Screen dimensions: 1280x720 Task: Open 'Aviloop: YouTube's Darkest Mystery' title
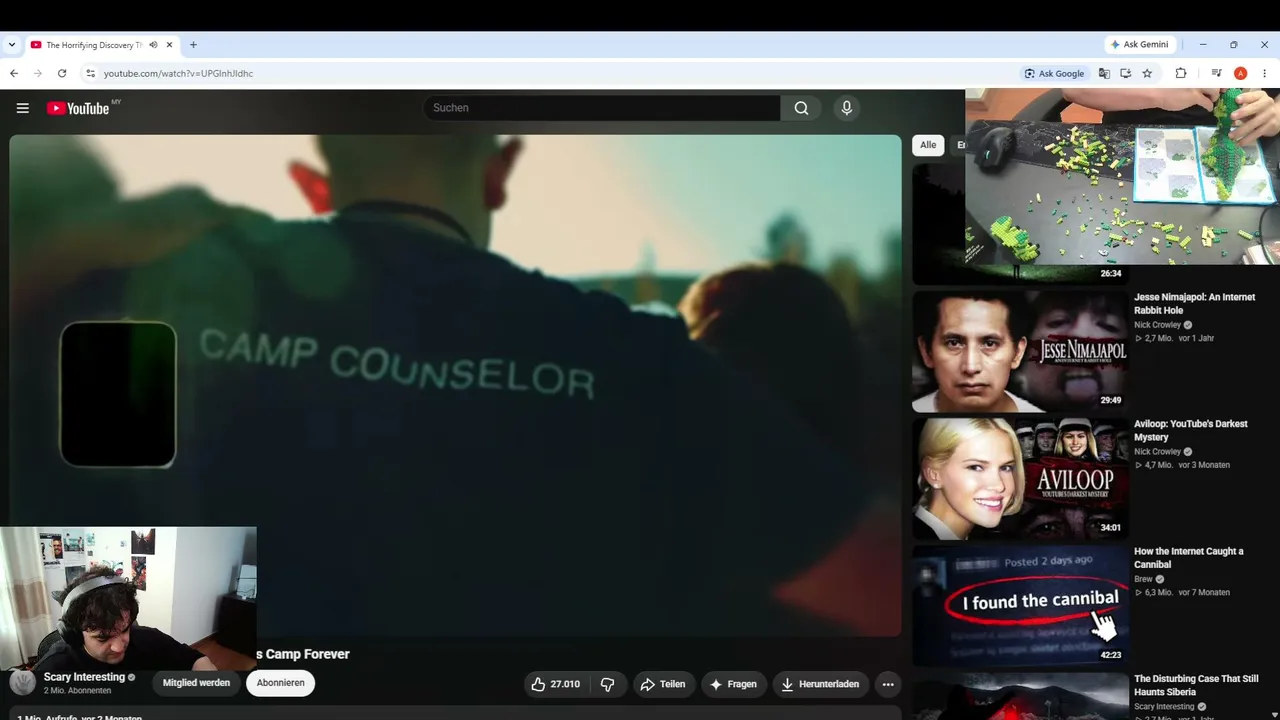click(1190, 431)
